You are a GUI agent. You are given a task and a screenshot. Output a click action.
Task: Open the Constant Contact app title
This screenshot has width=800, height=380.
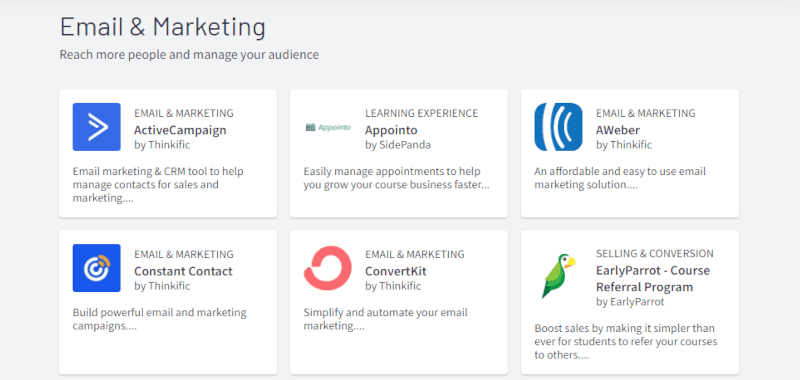coord(183,271)
